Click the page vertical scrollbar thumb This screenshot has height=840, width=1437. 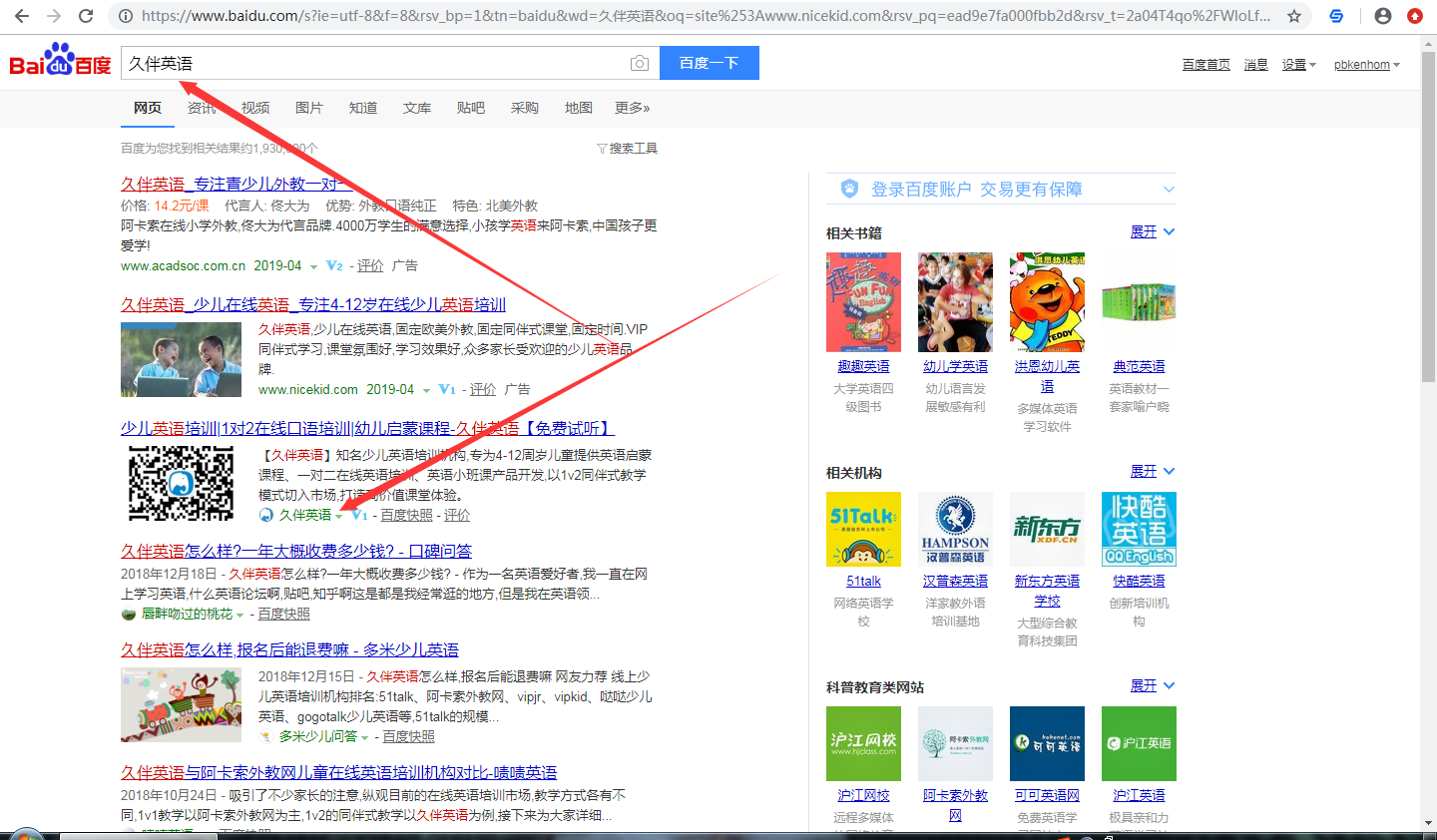pyautogui.click(x=1429, y=214)
